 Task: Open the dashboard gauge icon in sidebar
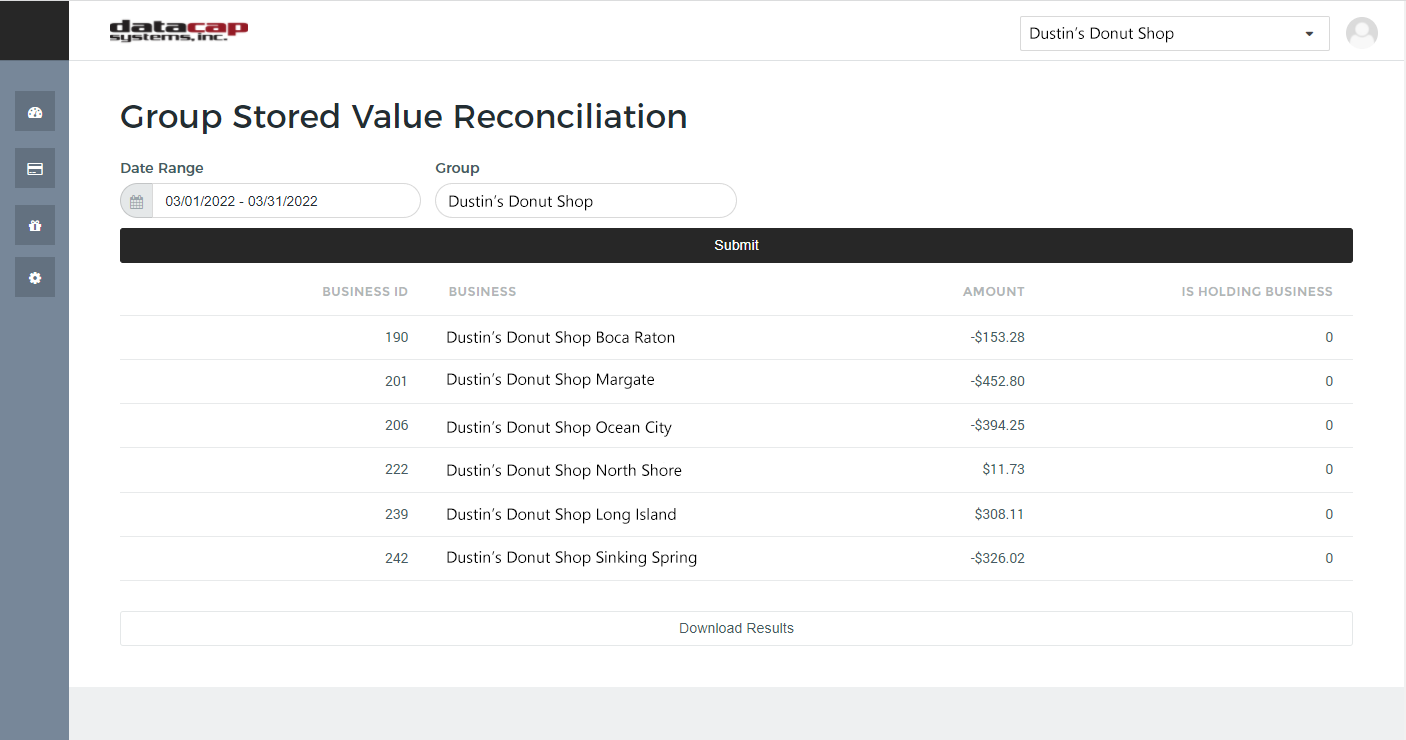(x=35, y=112)
